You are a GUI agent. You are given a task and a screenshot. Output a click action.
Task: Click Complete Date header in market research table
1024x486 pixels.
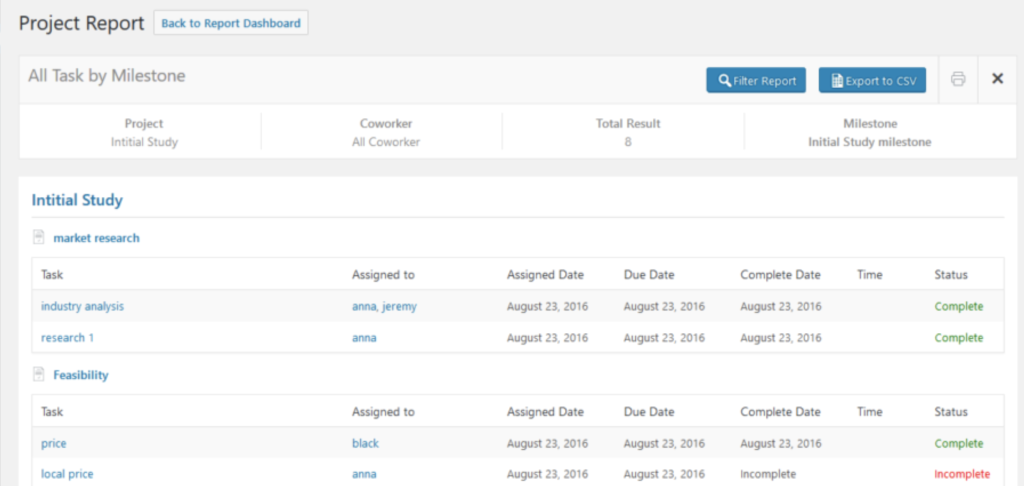tap(780, 275)
